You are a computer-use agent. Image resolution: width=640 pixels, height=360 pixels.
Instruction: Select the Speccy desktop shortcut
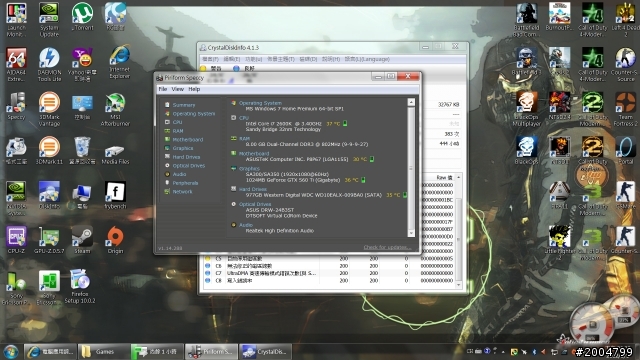click(x=16, y=106)
